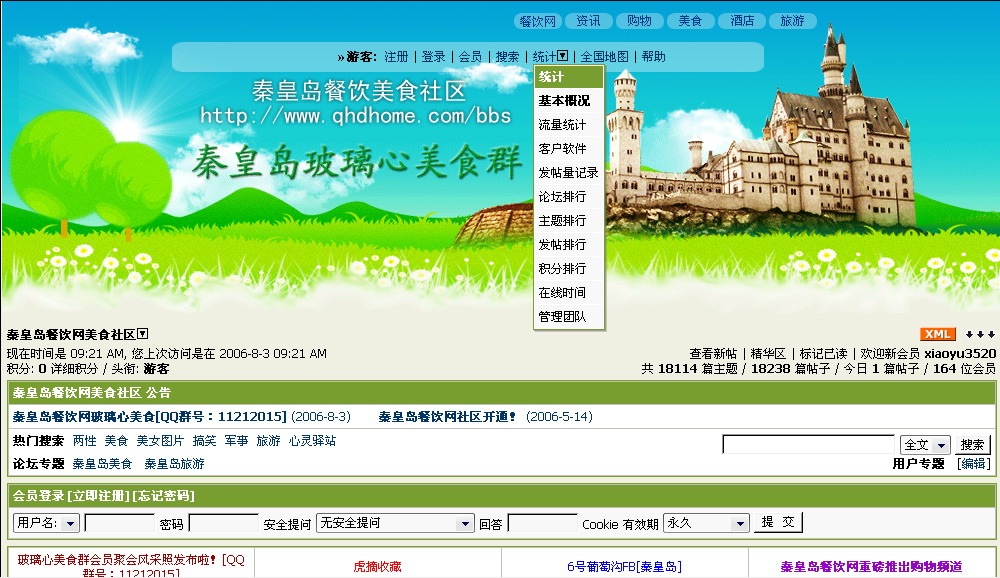
Task: Open announcement 秦皇岛餐饮网玻璃心美食[QQ群号：11212015]
Action: click(x=149, y=417)
